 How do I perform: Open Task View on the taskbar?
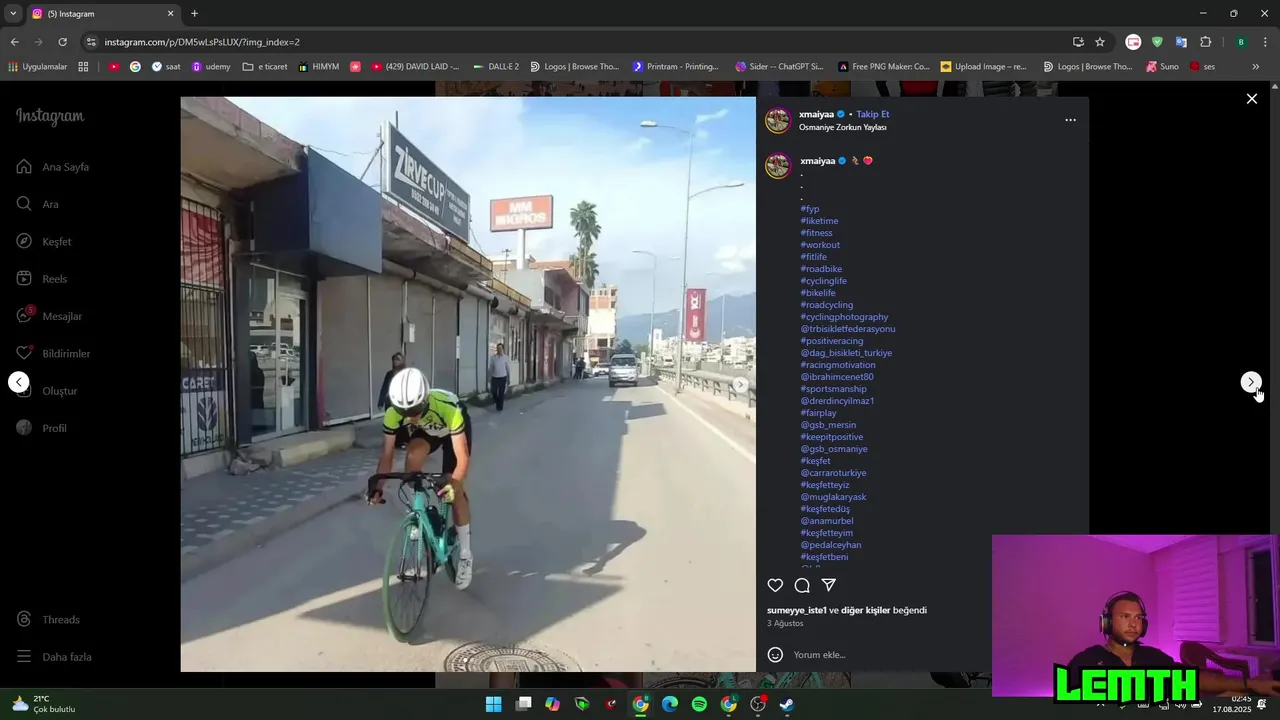tap(523, 704)
